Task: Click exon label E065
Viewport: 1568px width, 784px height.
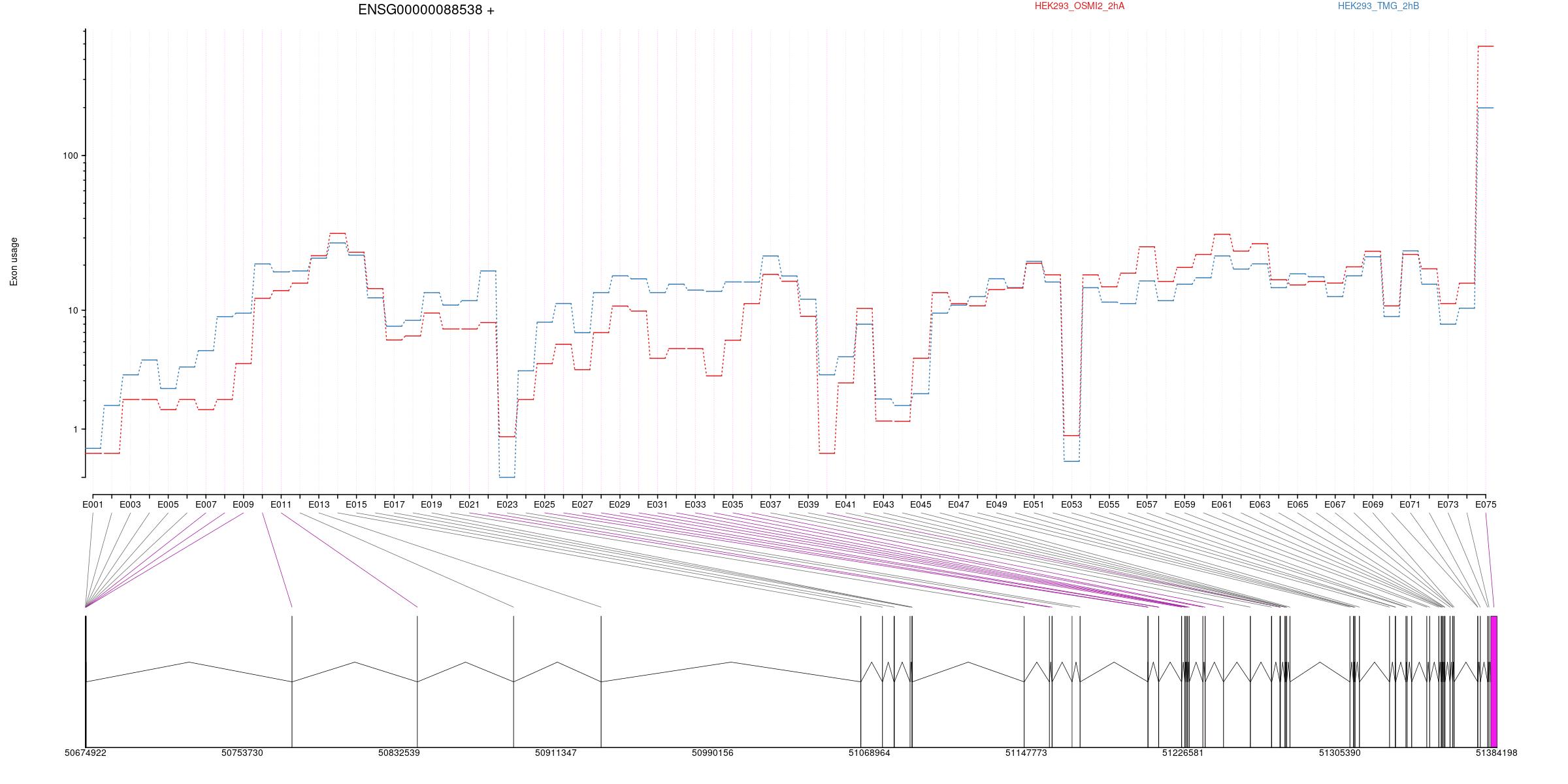Action: pos(1298,504)
